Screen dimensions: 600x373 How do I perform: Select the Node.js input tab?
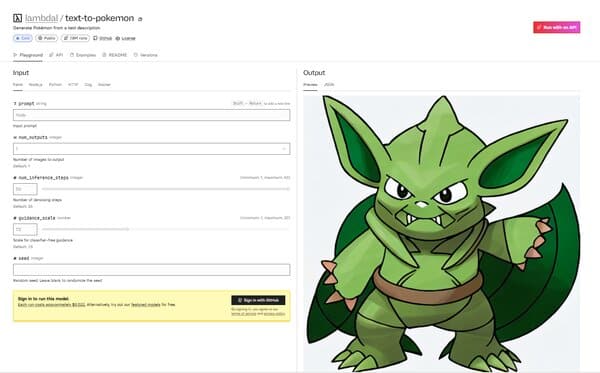tap(36, 85)
